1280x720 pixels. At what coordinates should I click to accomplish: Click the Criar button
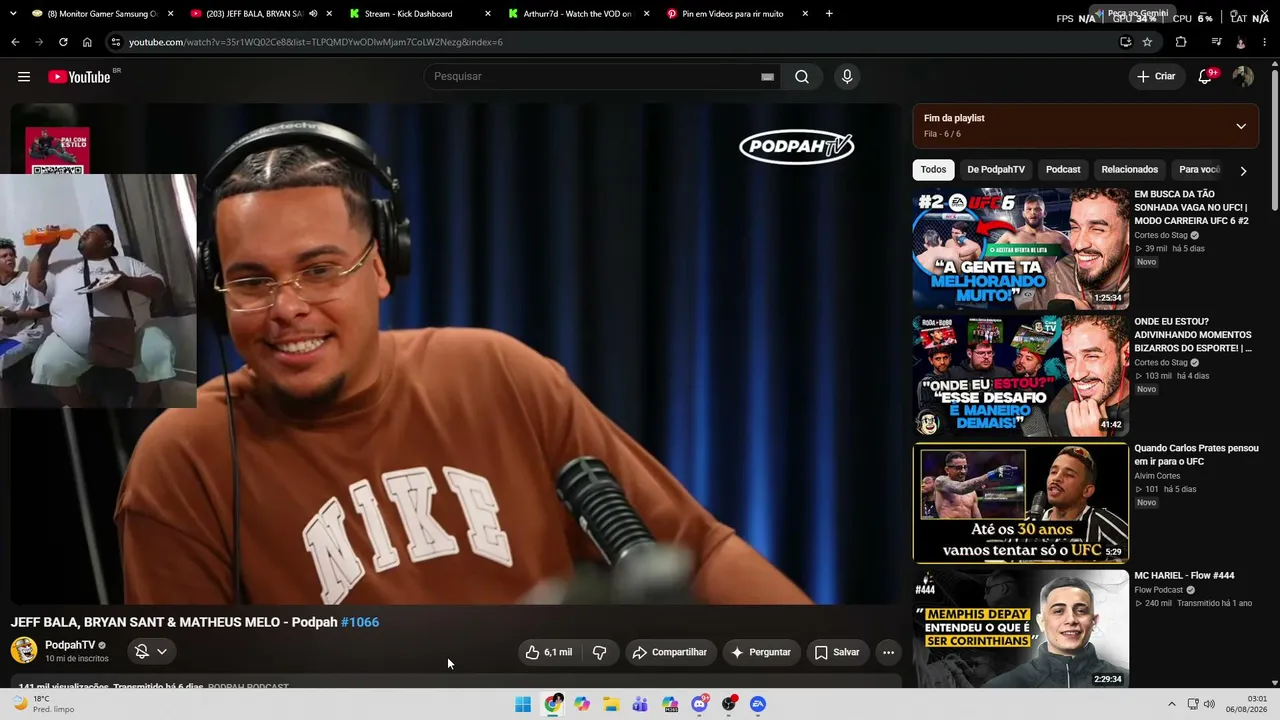pyautogui.click(x=1156, y=77)
